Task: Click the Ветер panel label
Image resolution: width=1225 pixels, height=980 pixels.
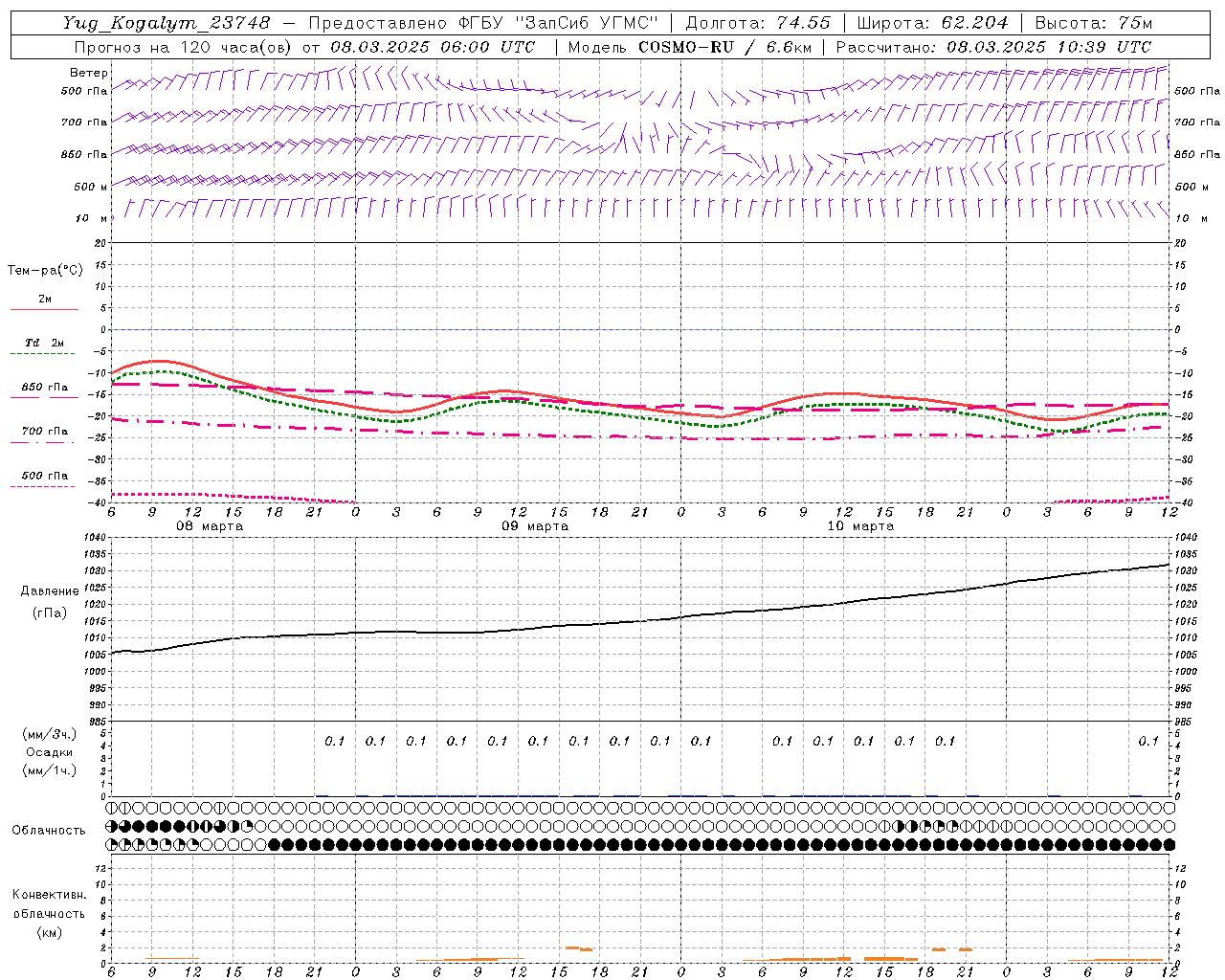Action: [89, 73]
